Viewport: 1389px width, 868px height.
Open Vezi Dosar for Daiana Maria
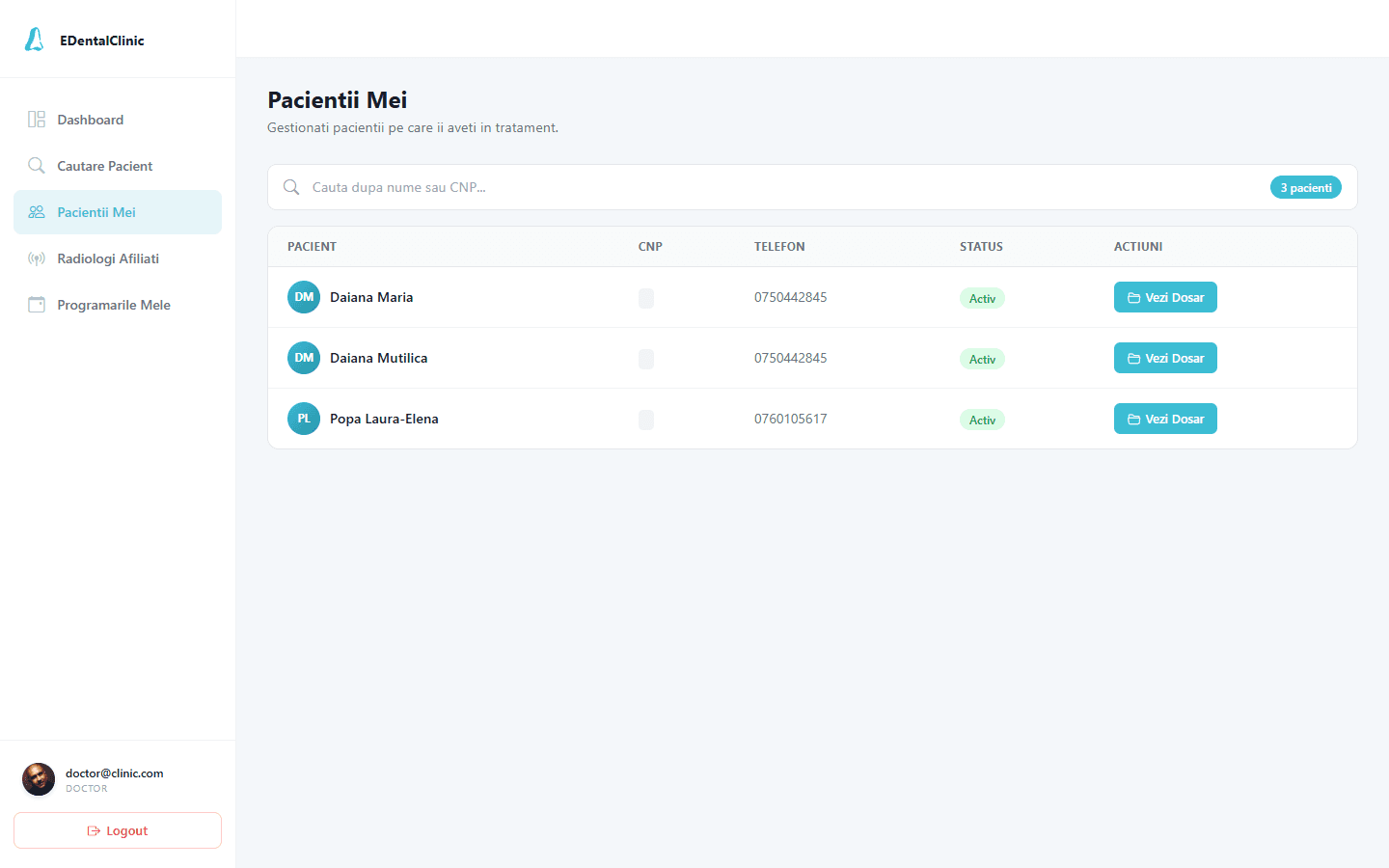pos(1165,297)
